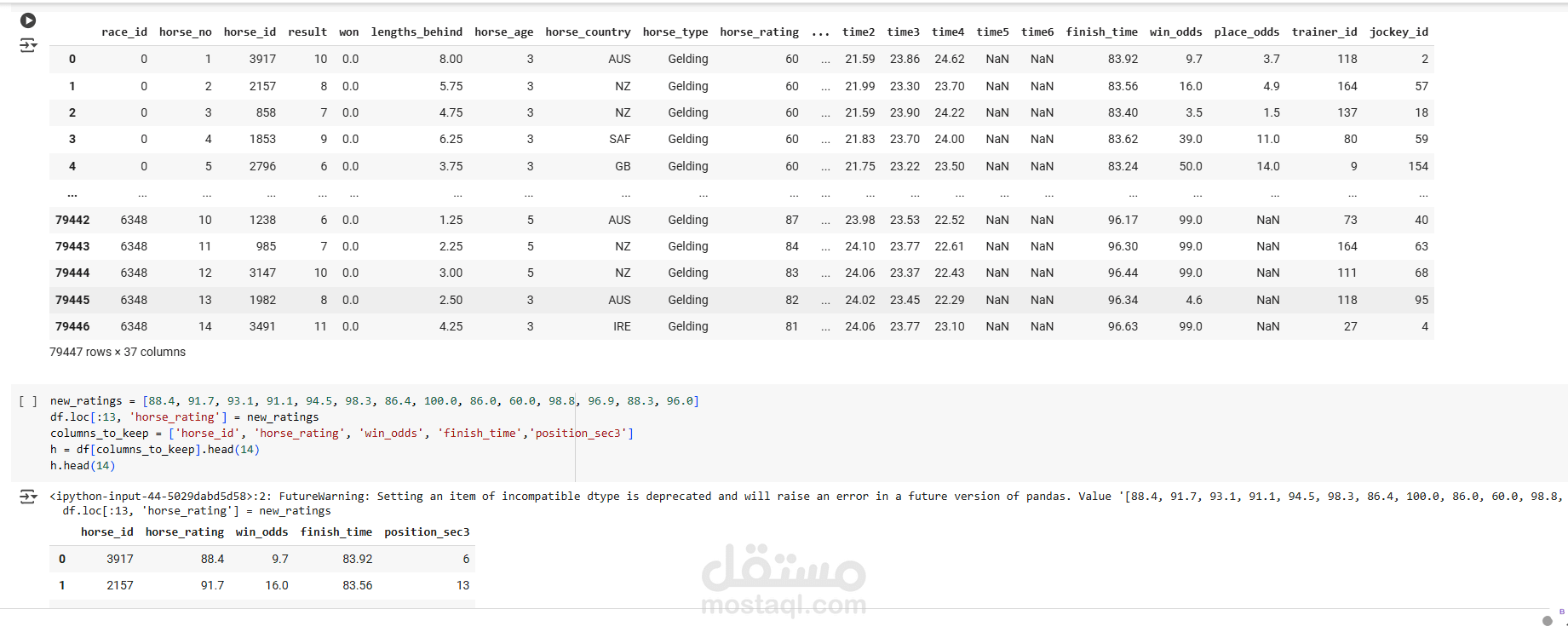This screenshot has width=1568, height=632.
Task: Click row index 79443
Action: tap(72, 247)
